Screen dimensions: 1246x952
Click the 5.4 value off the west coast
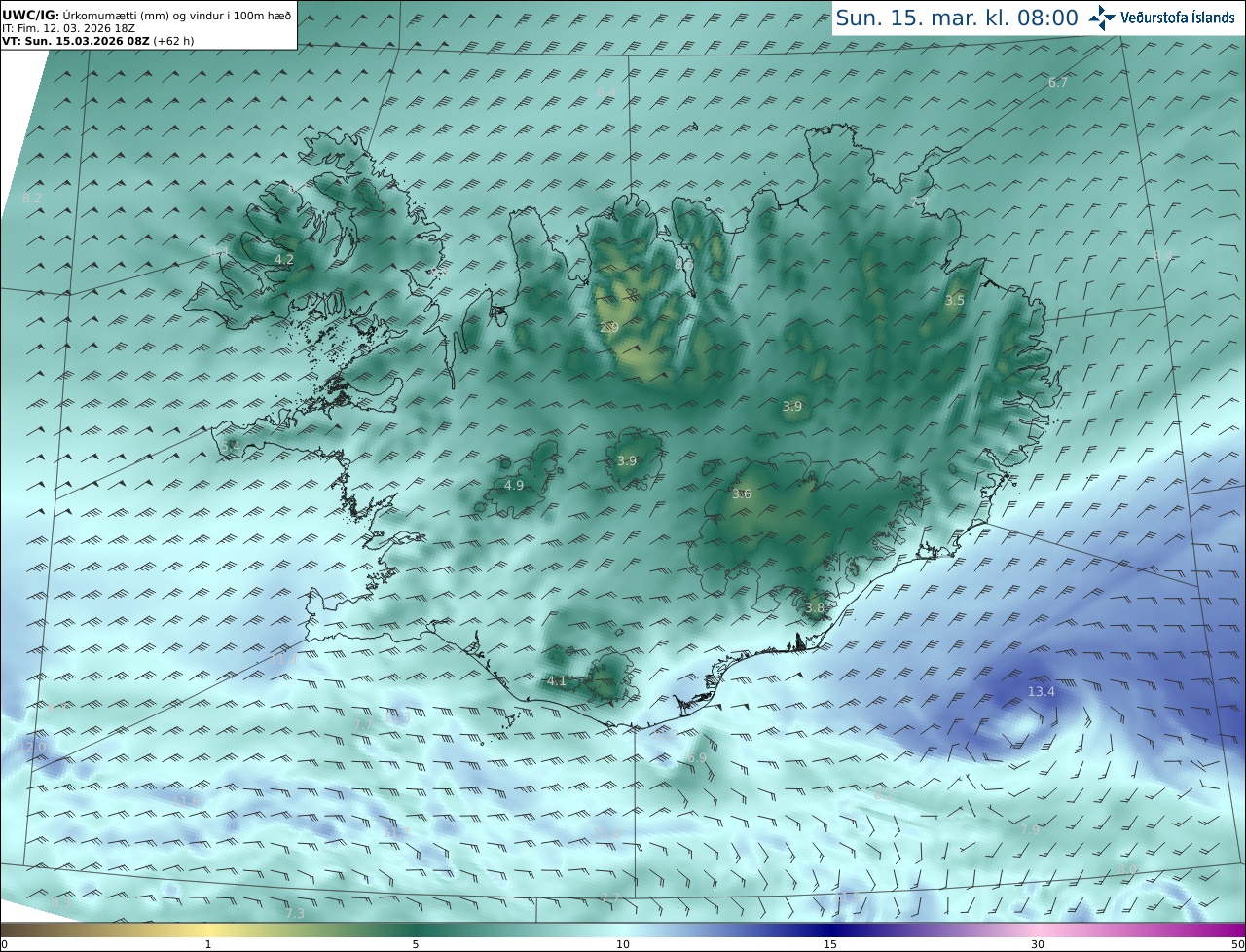pyautogui.click(x=230, y=447)
